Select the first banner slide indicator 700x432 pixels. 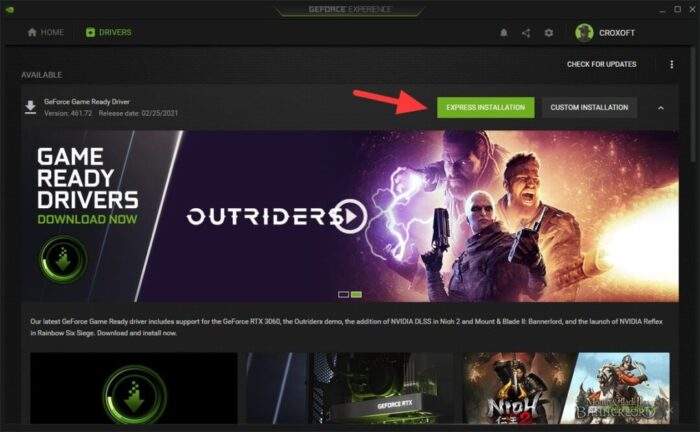343,295
